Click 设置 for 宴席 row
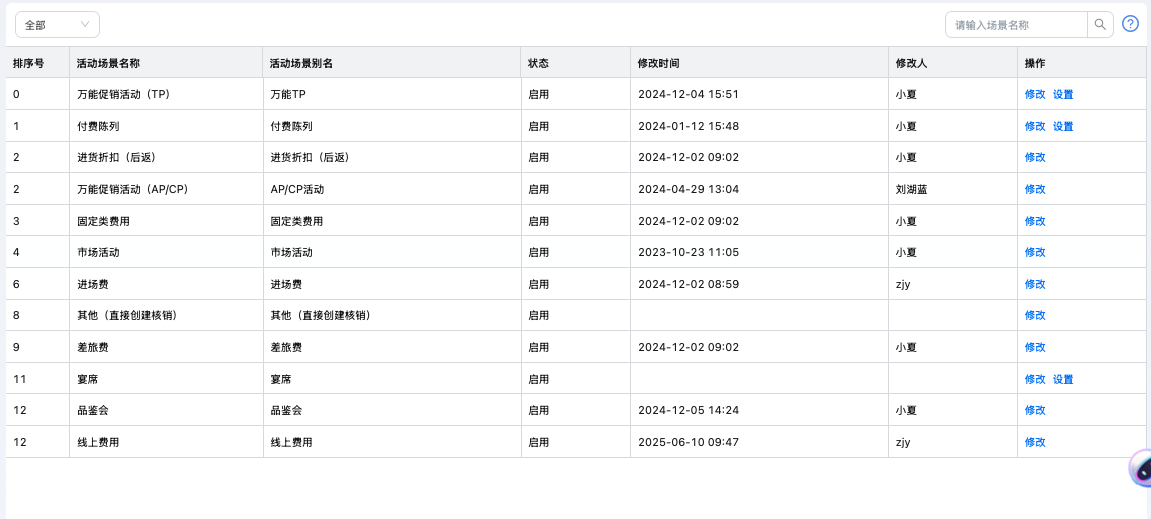The width and height of the screenshot is (1151, 519). coord(1063,380)
